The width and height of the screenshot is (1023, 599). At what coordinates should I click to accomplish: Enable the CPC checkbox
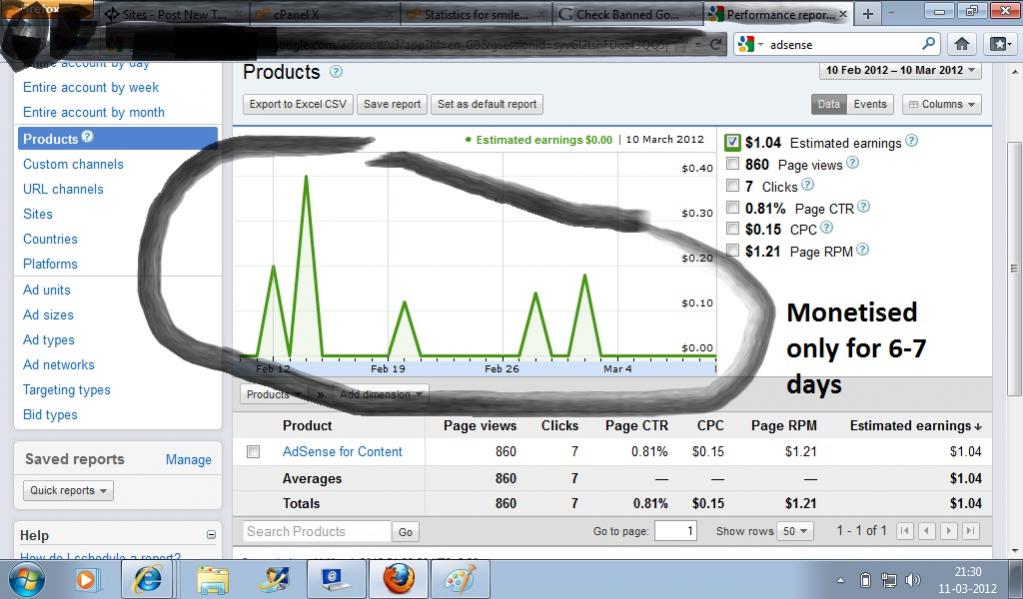(x=733, y=228)
